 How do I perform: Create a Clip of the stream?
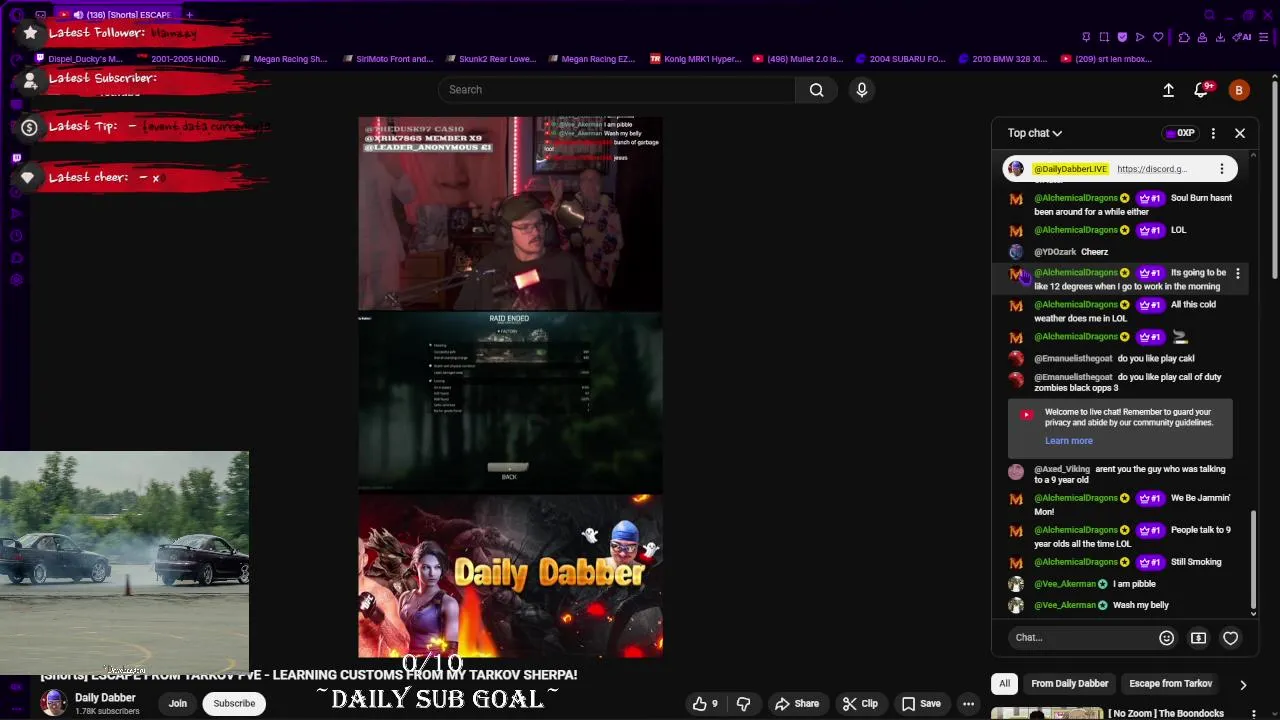pyautogui.click(x=860, y=704)
